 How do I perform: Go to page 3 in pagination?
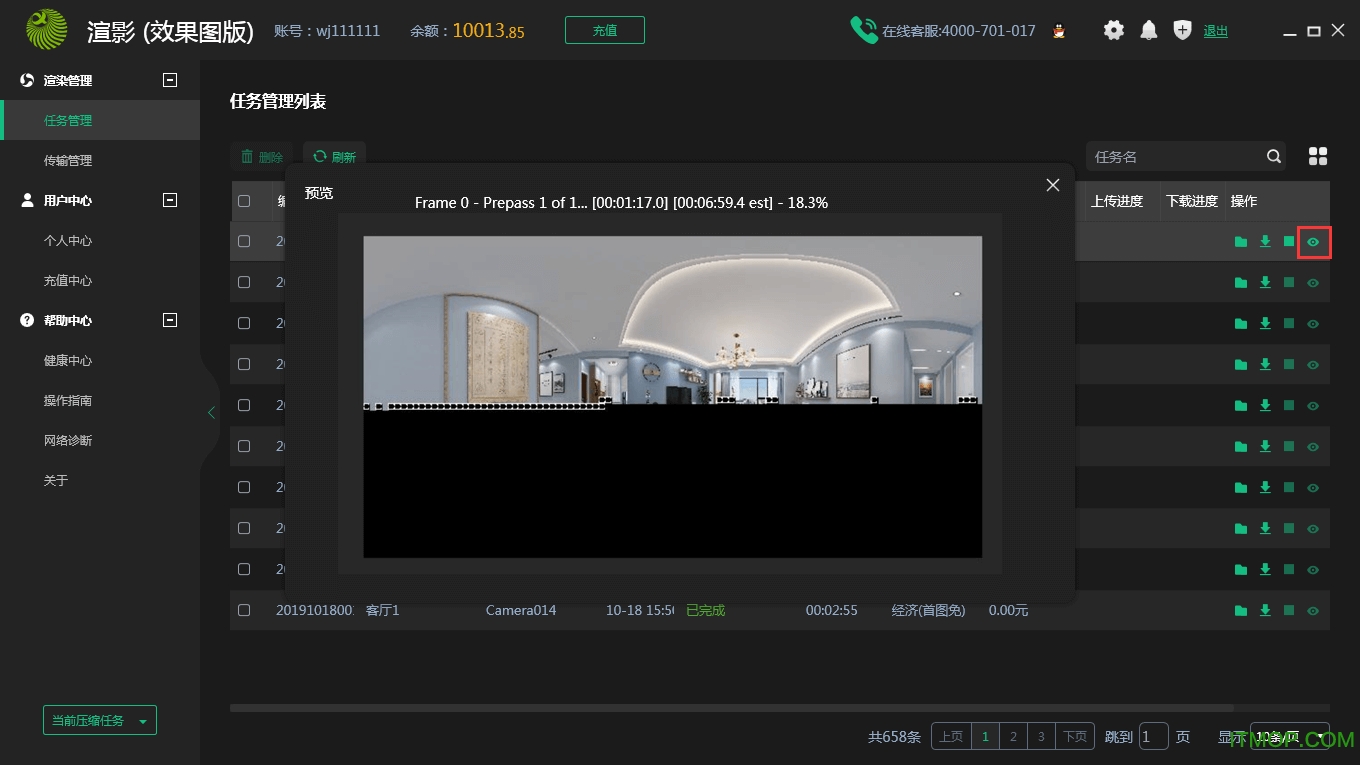(1041, 737)
